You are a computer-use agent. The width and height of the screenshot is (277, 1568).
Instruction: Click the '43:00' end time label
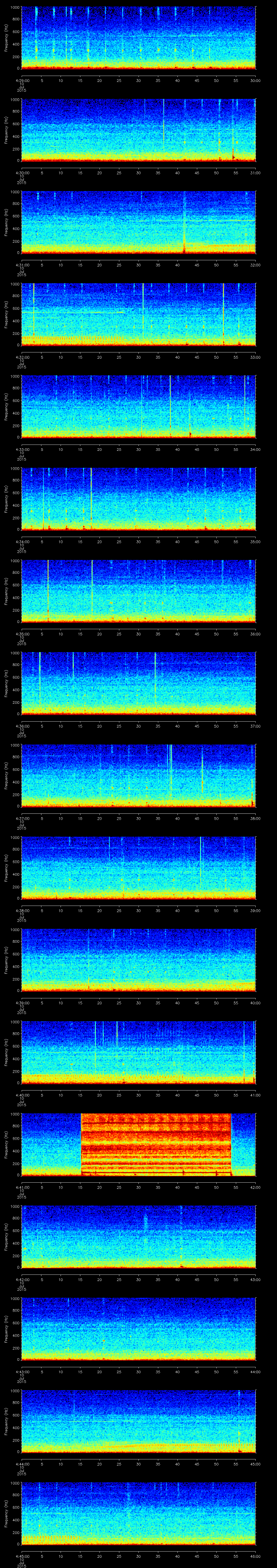tap(255, 1279)
